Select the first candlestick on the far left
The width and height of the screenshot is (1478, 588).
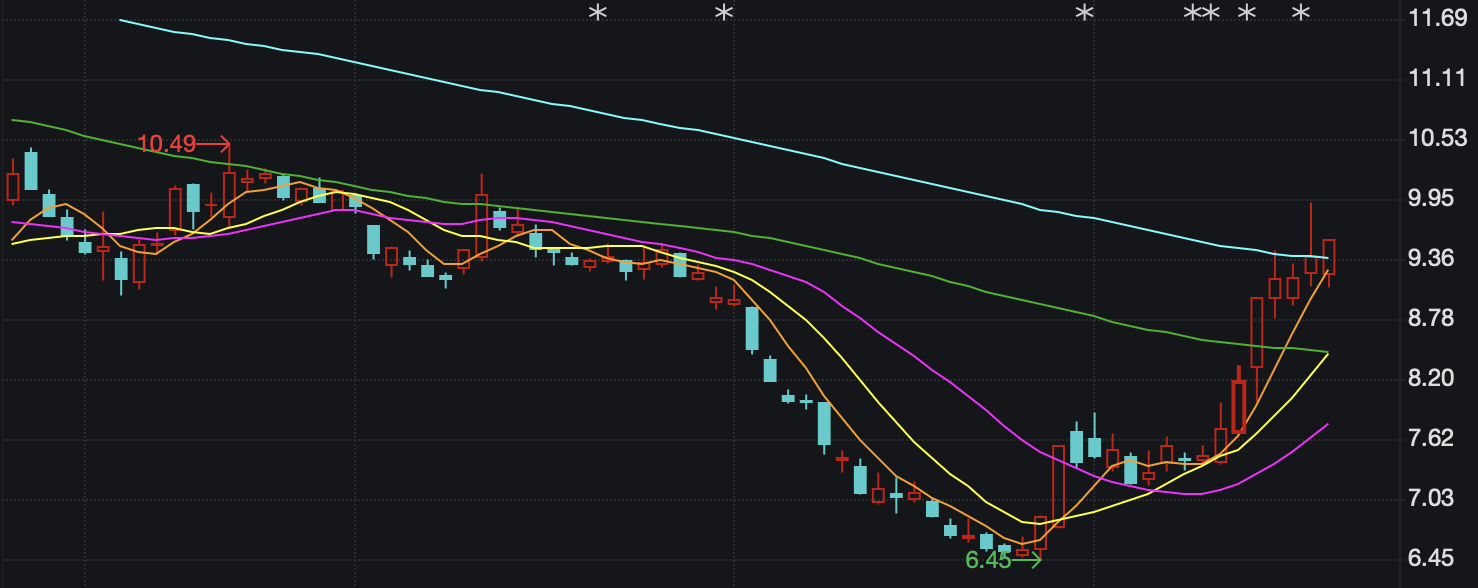pos(13,187)
